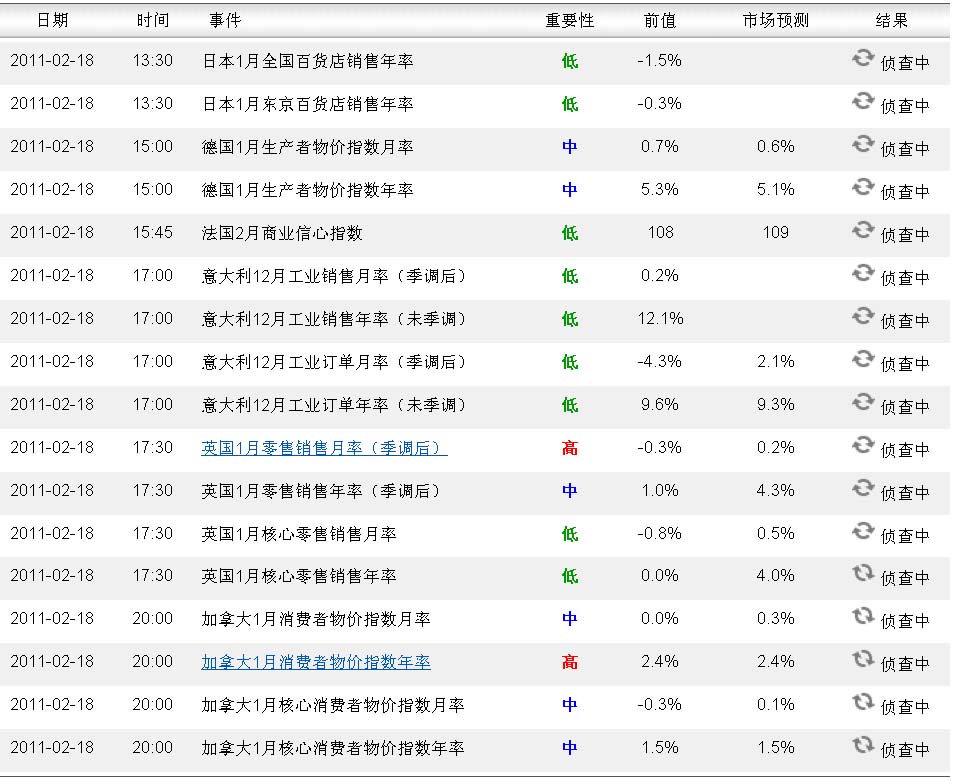Click the 市场预测 column header
958x781 pixels.
[776, 21]
